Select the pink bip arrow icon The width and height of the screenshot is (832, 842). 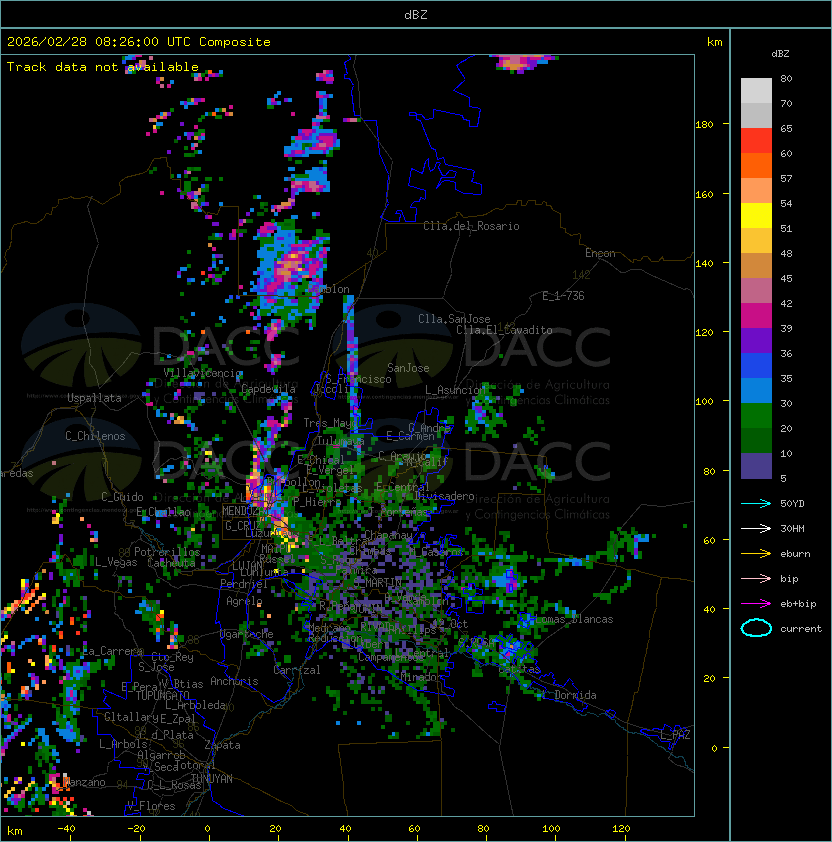[756, 578]
